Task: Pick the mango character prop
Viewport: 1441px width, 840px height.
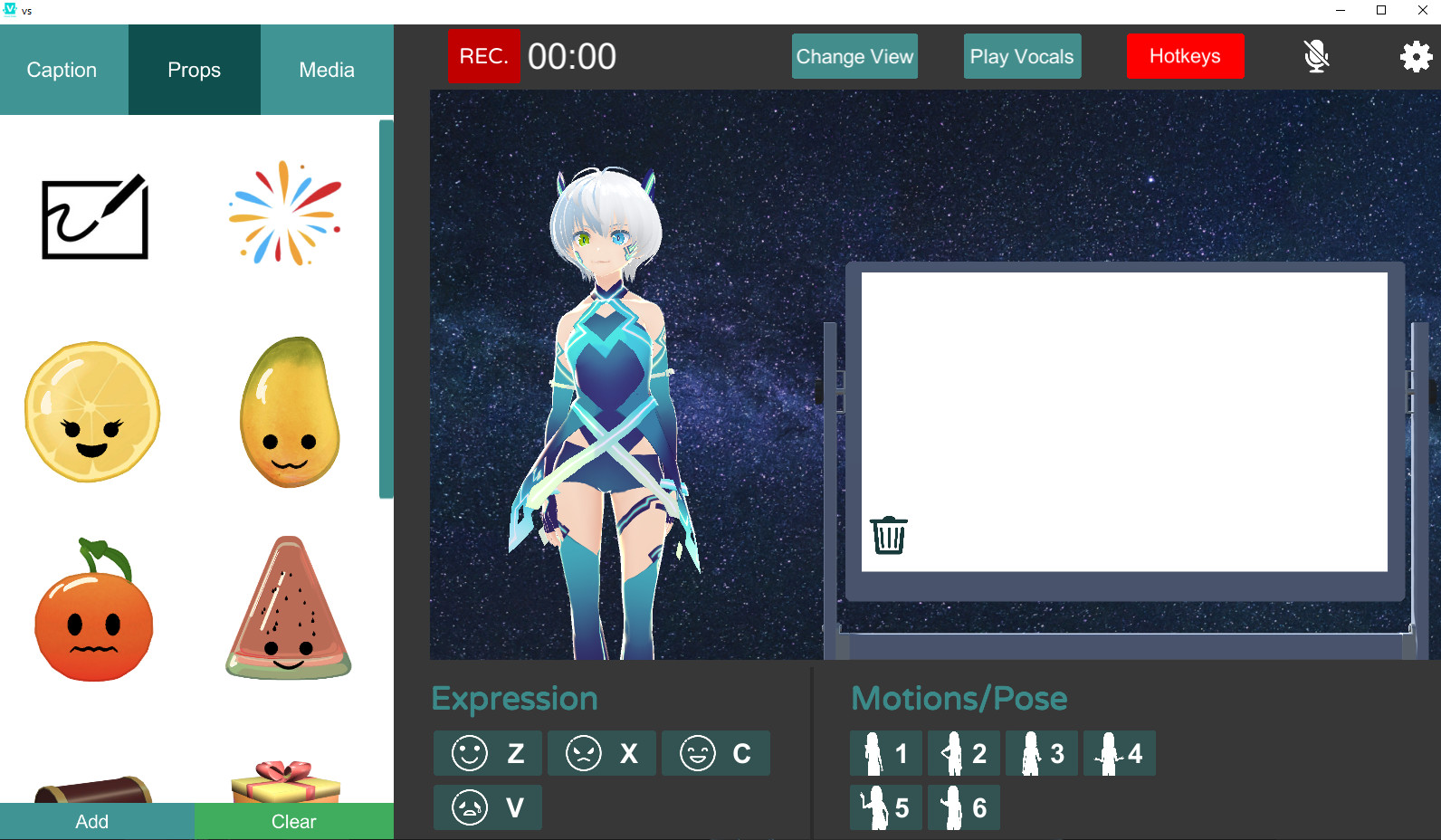Action: (290, 413)
